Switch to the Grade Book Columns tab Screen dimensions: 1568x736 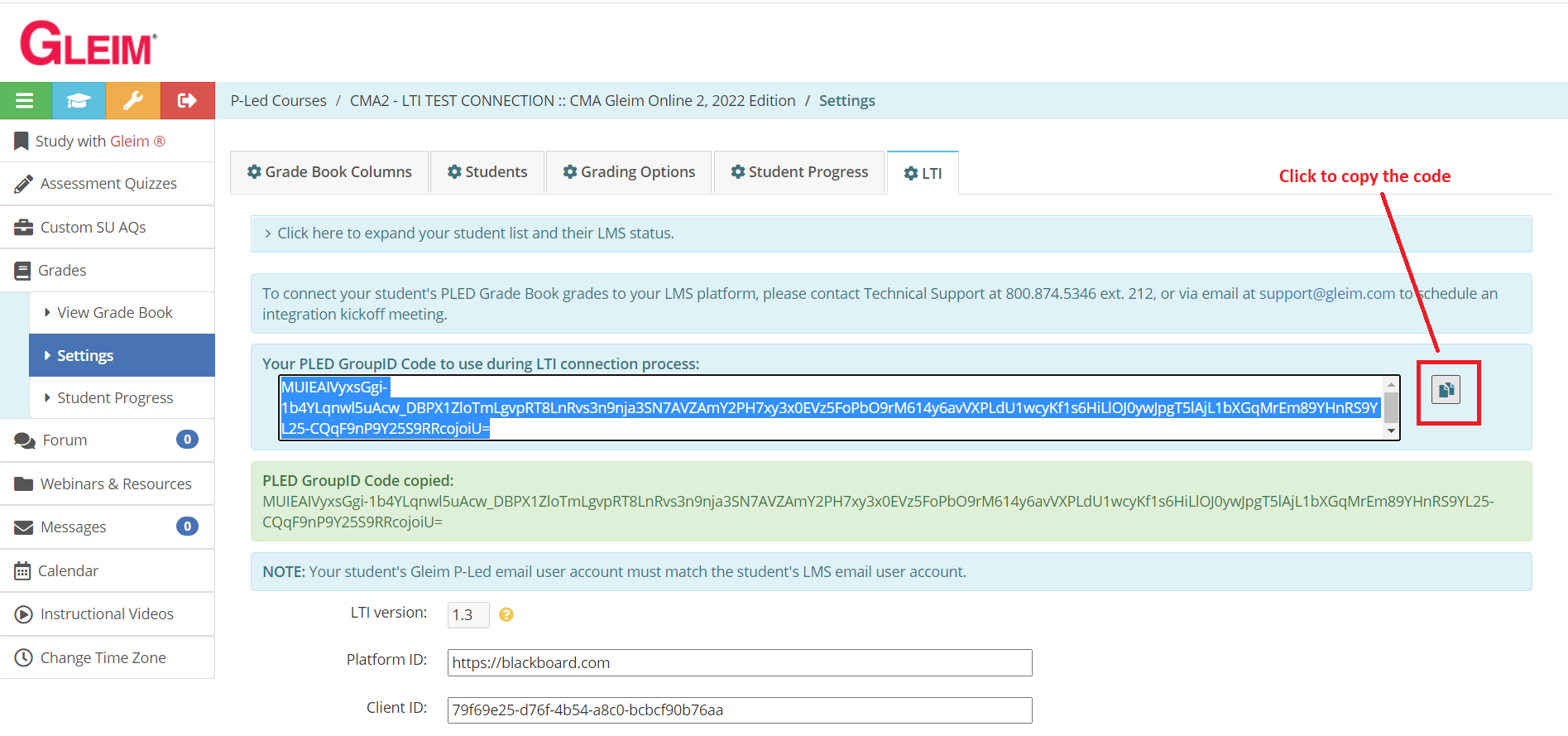(x=329, y=172)
